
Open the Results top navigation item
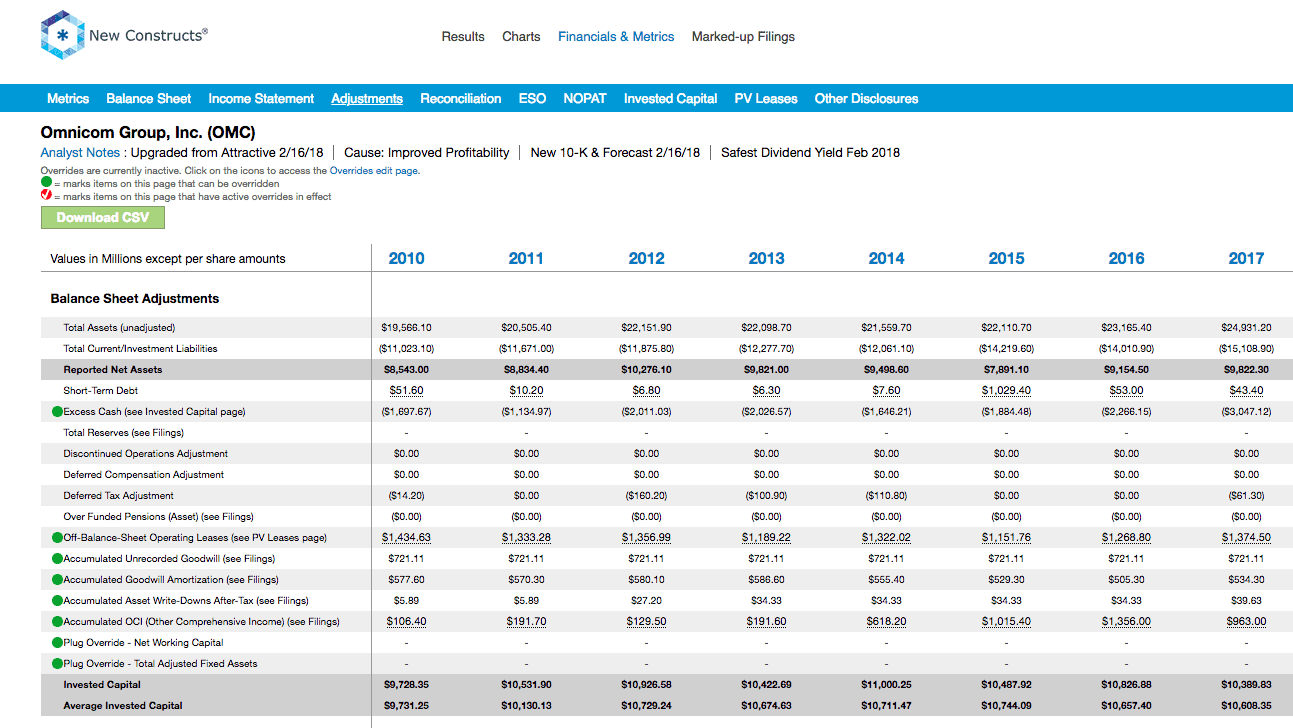point(463,37)
